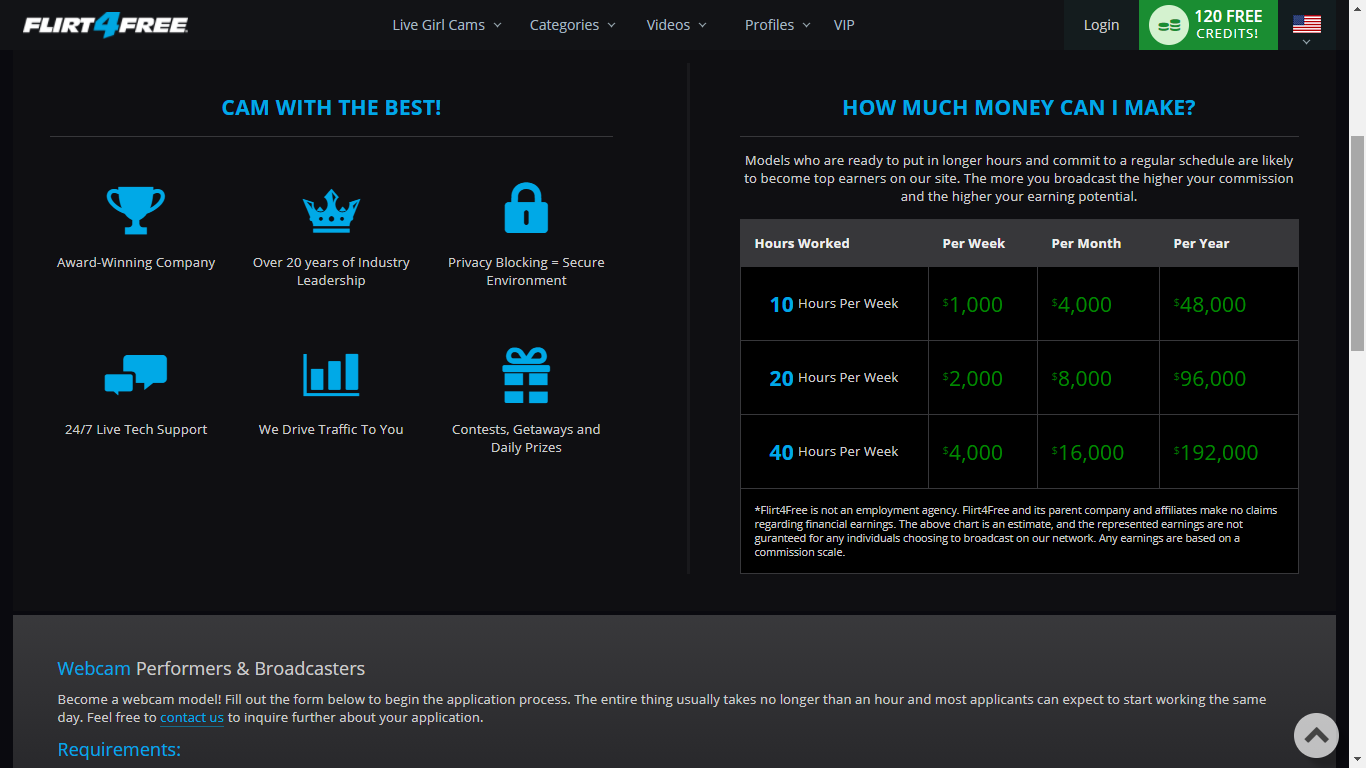Click 'Webcam Performers & Broadcasters' heading

(x=211, y=668)
